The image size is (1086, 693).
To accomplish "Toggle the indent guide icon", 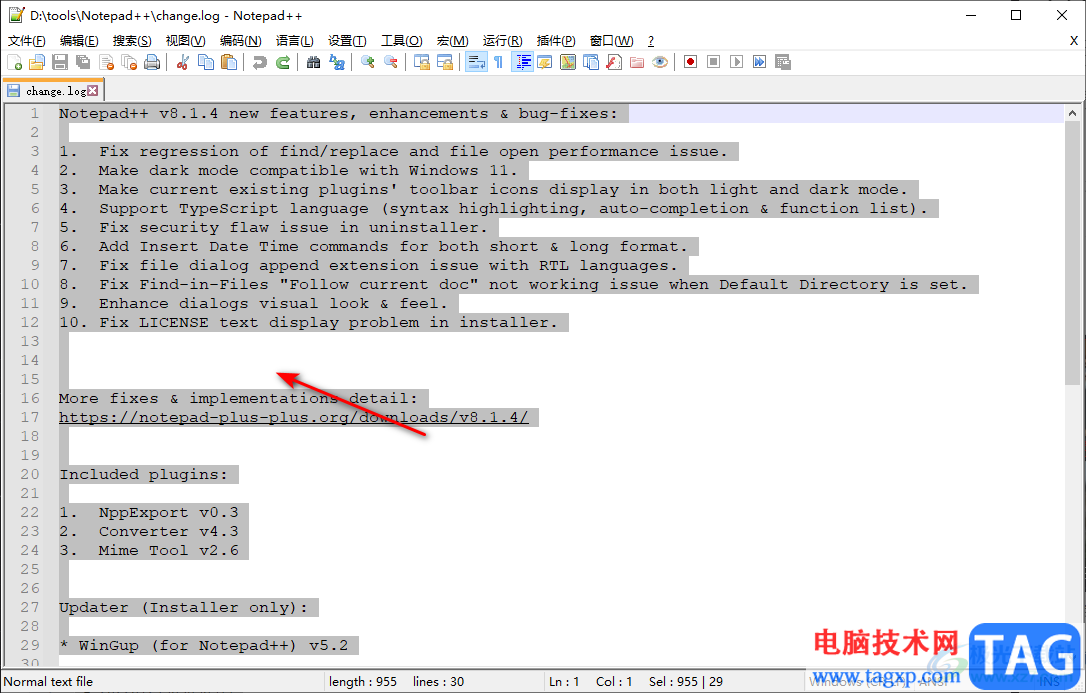I will 522,62.
